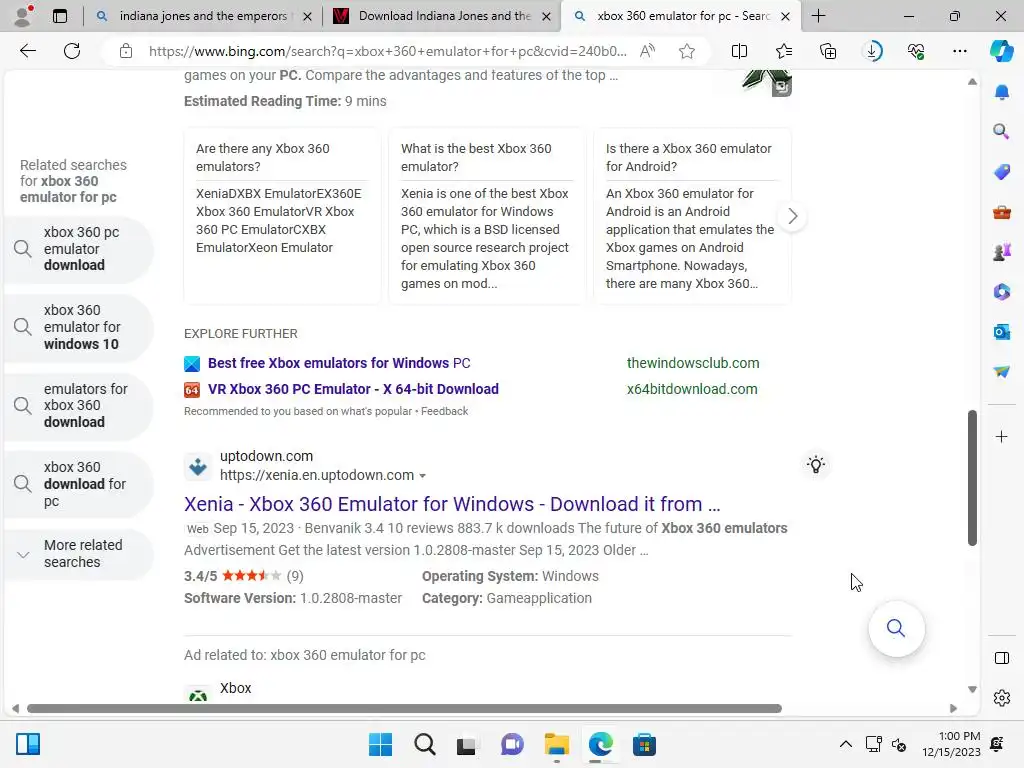This screenshot has height=768, width=1024.
Task: Open the profile avatar icon
Action: coord(24,16)
